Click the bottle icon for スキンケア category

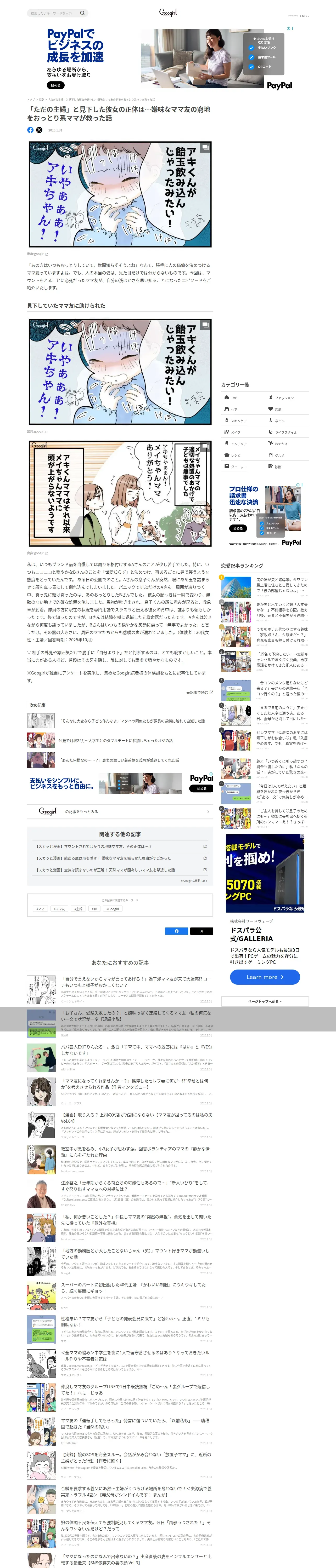click(227, 420)
